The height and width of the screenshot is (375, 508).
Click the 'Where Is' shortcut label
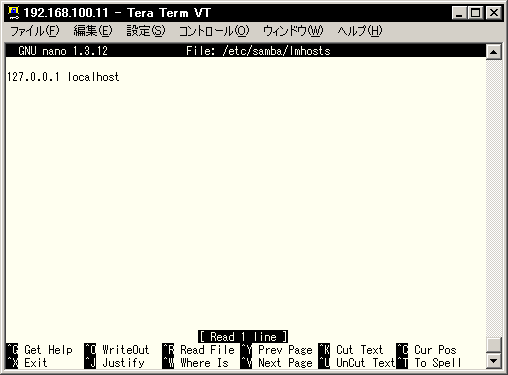tap(204, 363)
